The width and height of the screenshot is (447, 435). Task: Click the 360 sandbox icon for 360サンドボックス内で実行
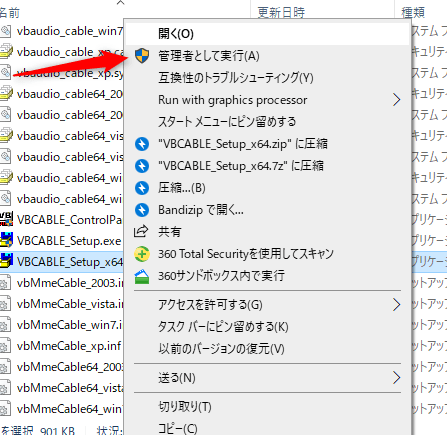pos(142,276)
